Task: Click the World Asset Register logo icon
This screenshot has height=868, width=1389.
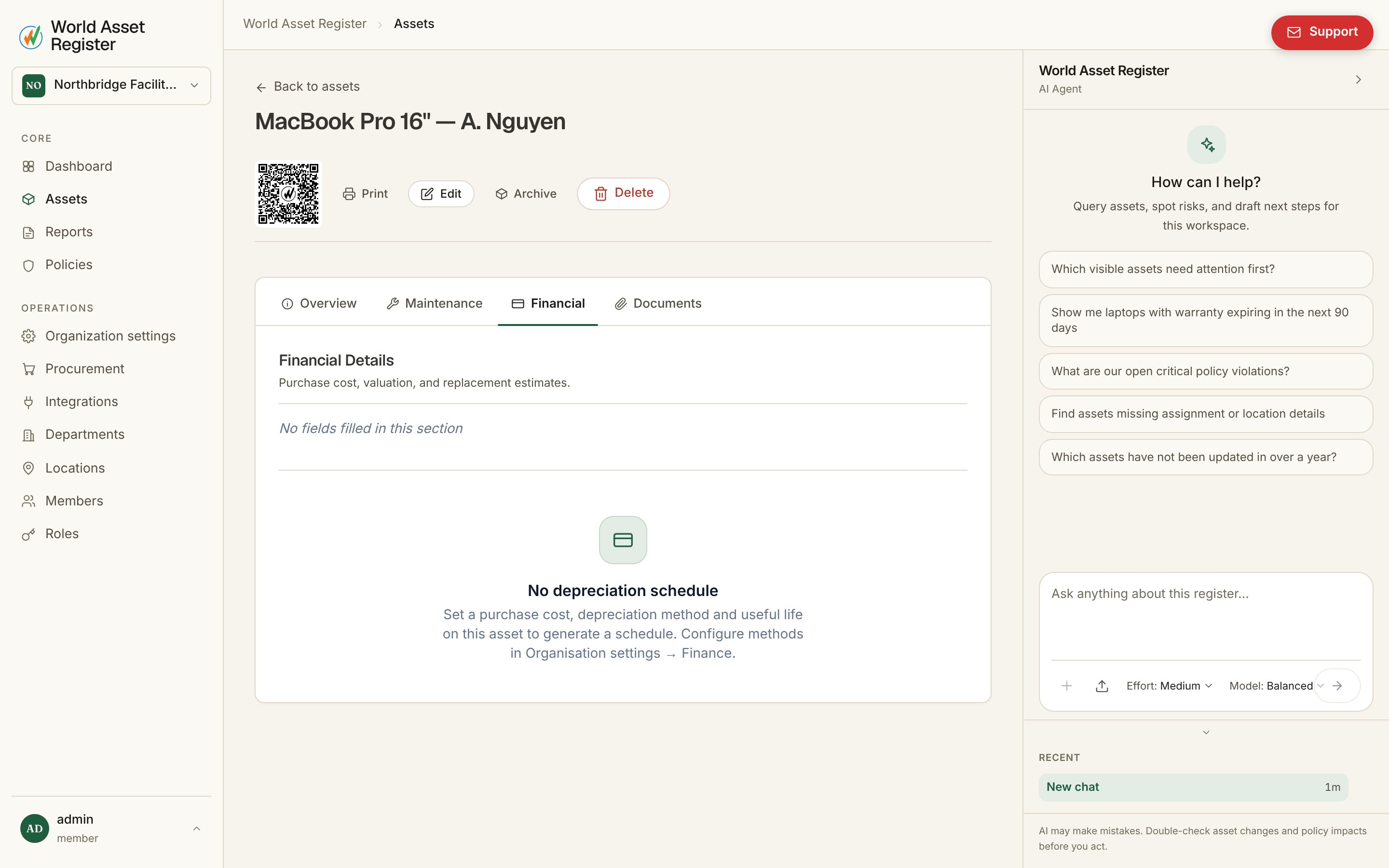Action: [31, 36]
